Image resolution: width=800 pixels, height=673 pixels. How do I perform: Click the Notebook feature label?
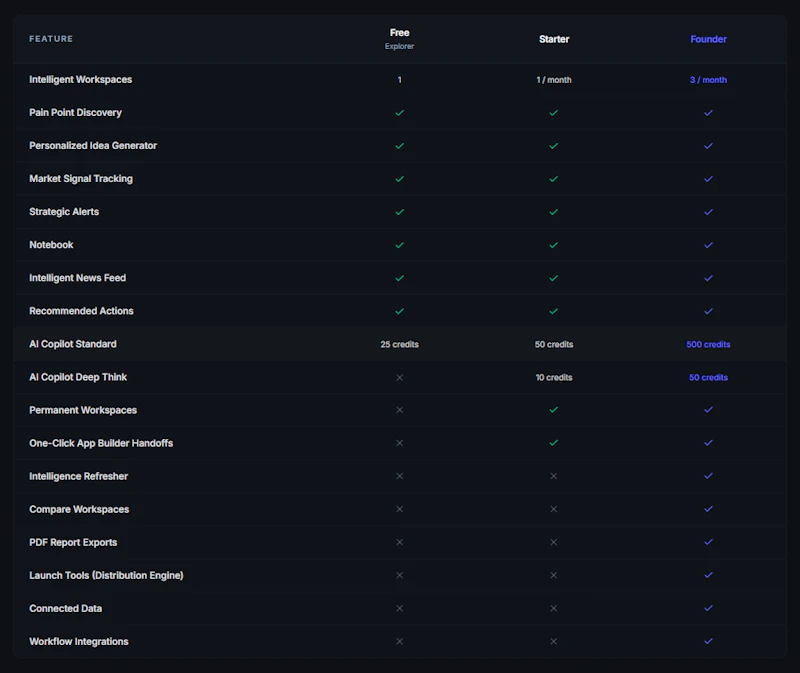pyautogui.click(x=52, y=245)
